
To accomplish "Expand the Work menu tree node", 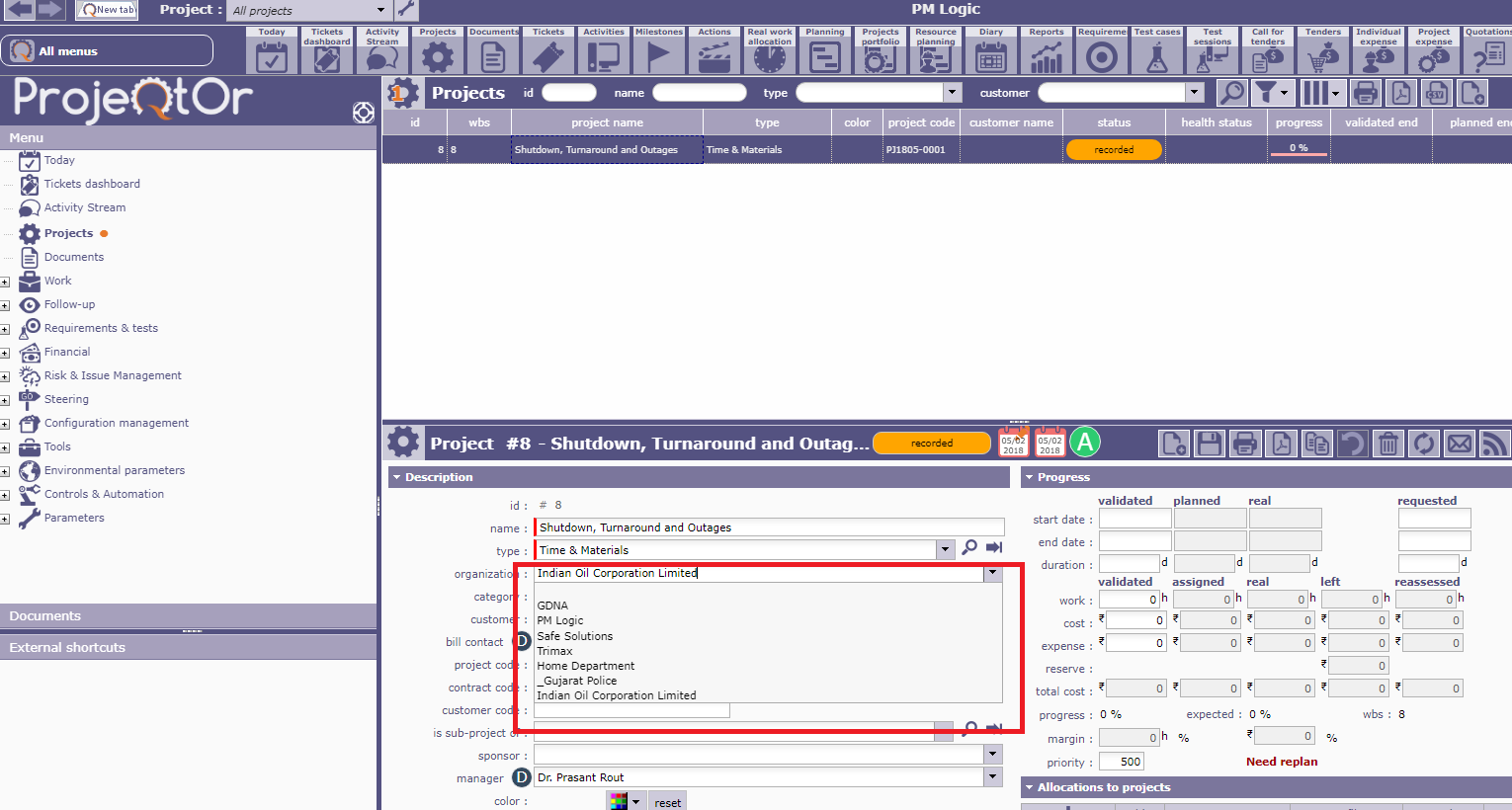I will pos(5,282).
